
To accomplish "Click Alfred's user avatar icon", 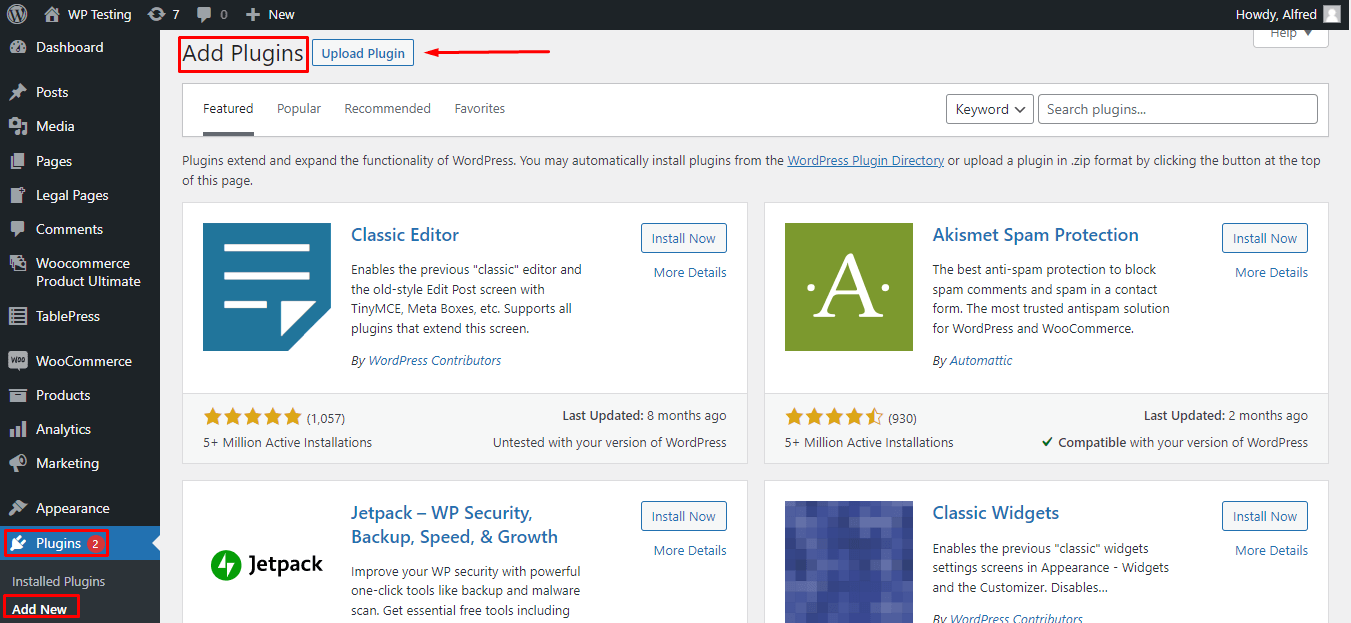I will coord(1331,14).
